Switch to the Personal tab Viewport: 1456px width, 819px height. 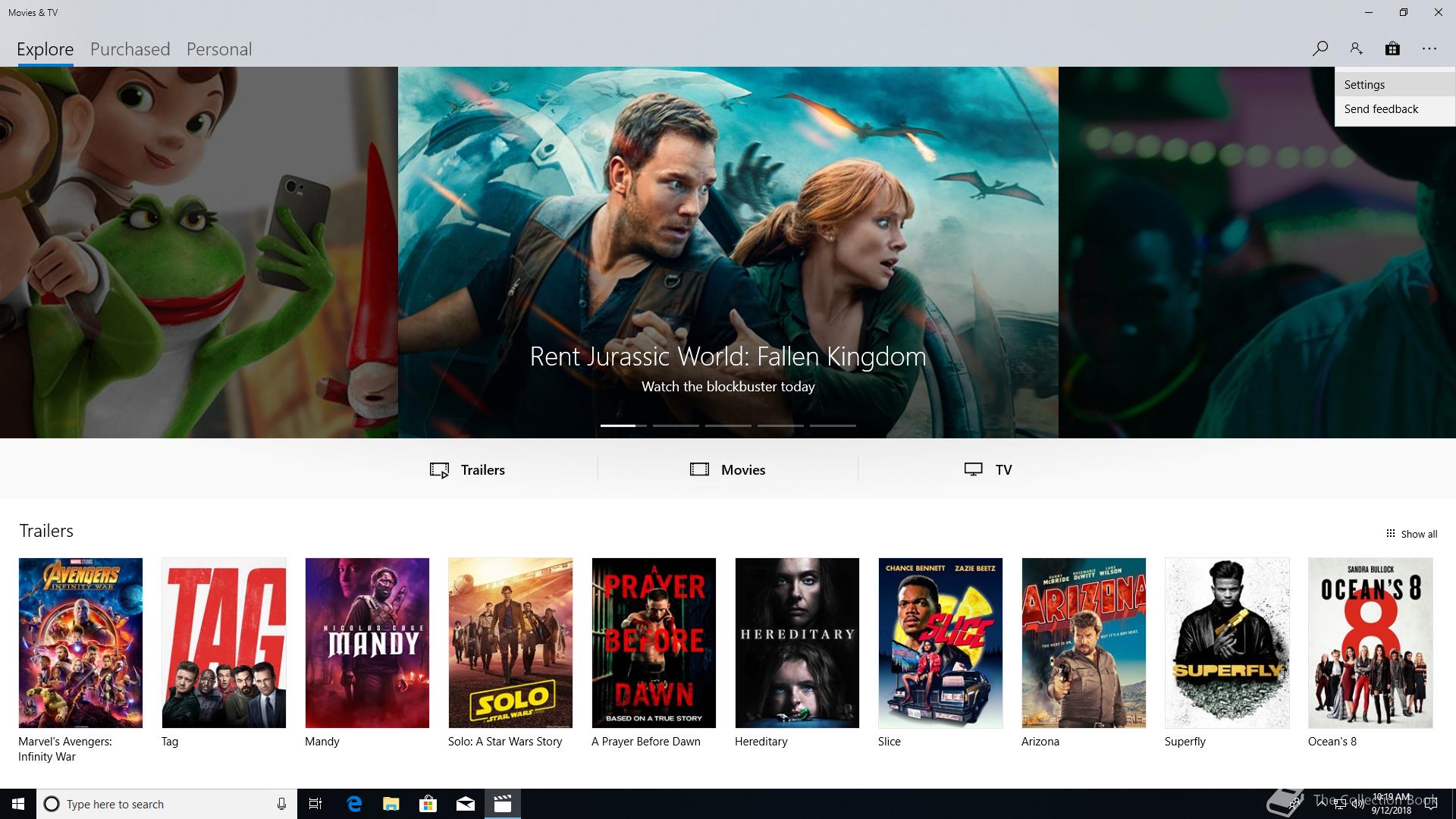[219, 49]
